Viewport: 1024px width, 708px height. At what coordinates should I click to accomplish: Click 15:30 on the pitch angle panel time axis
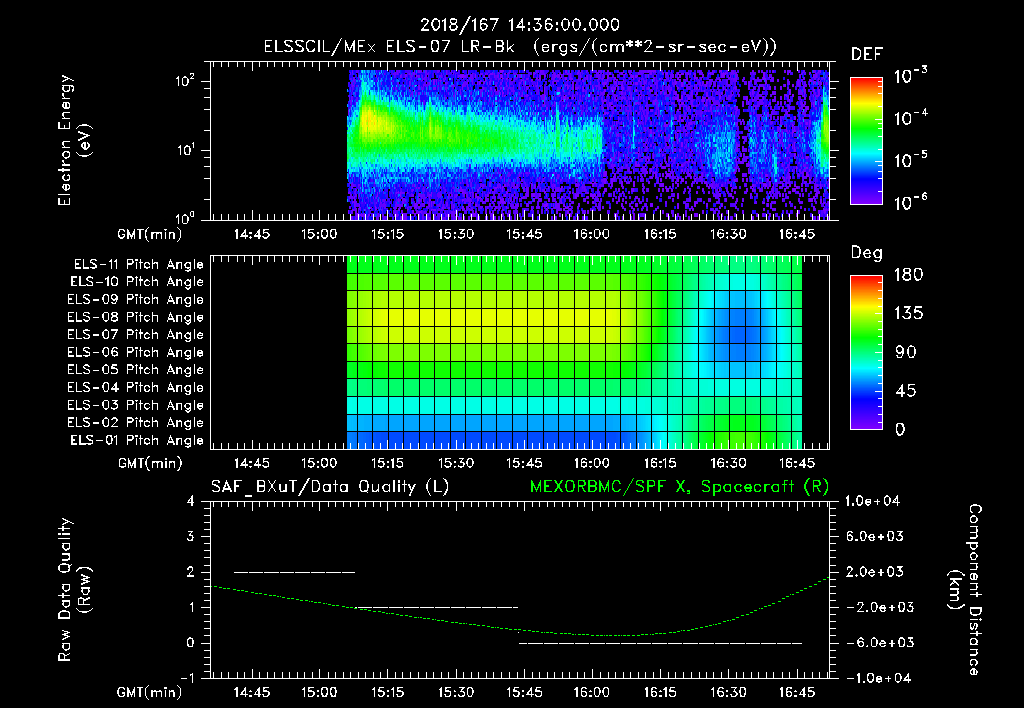(x=455, y=463)
